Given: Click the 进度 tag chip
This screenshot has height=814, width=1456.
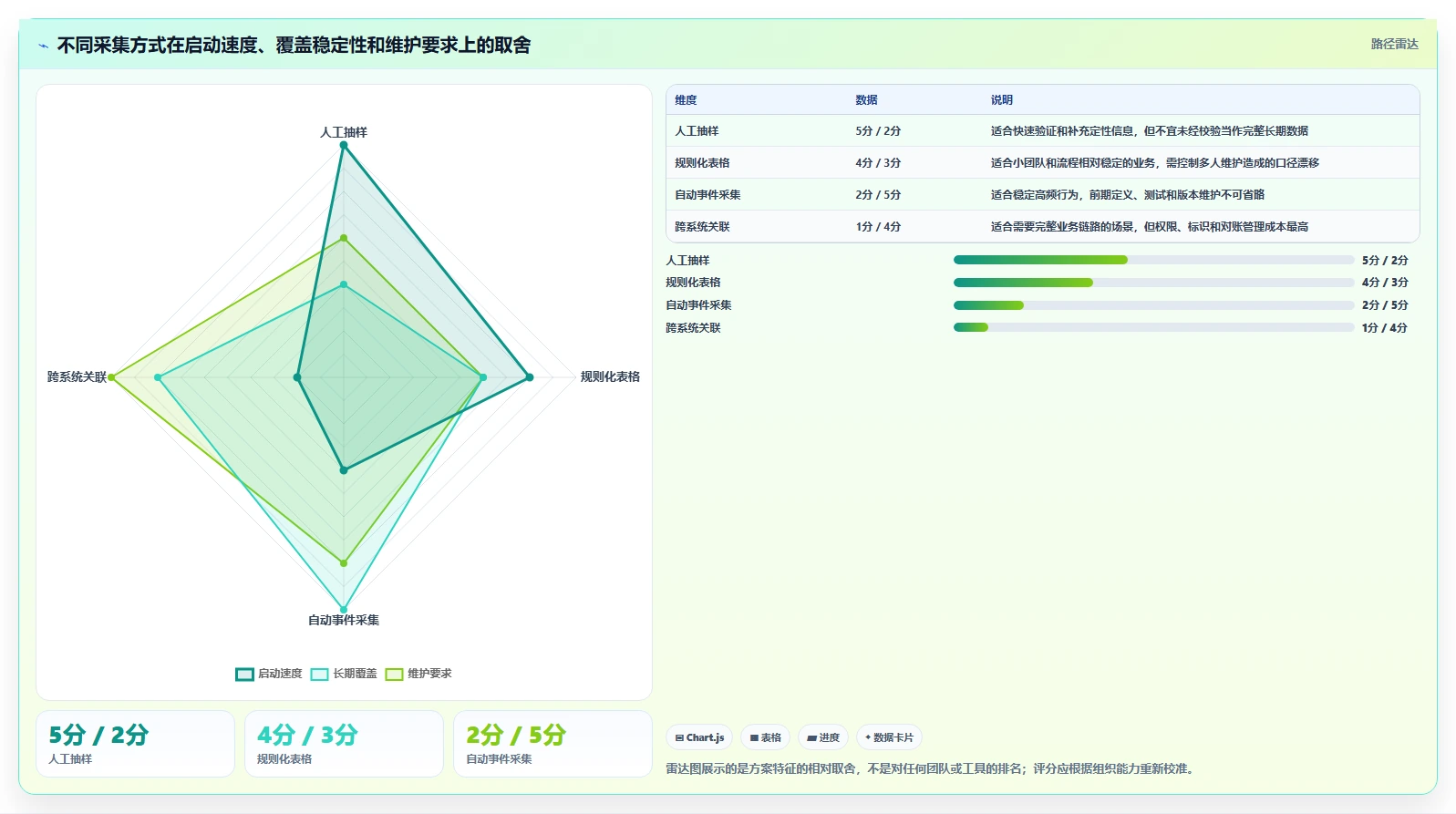Looking at the screenshot, I should click(x=823, y=737).
